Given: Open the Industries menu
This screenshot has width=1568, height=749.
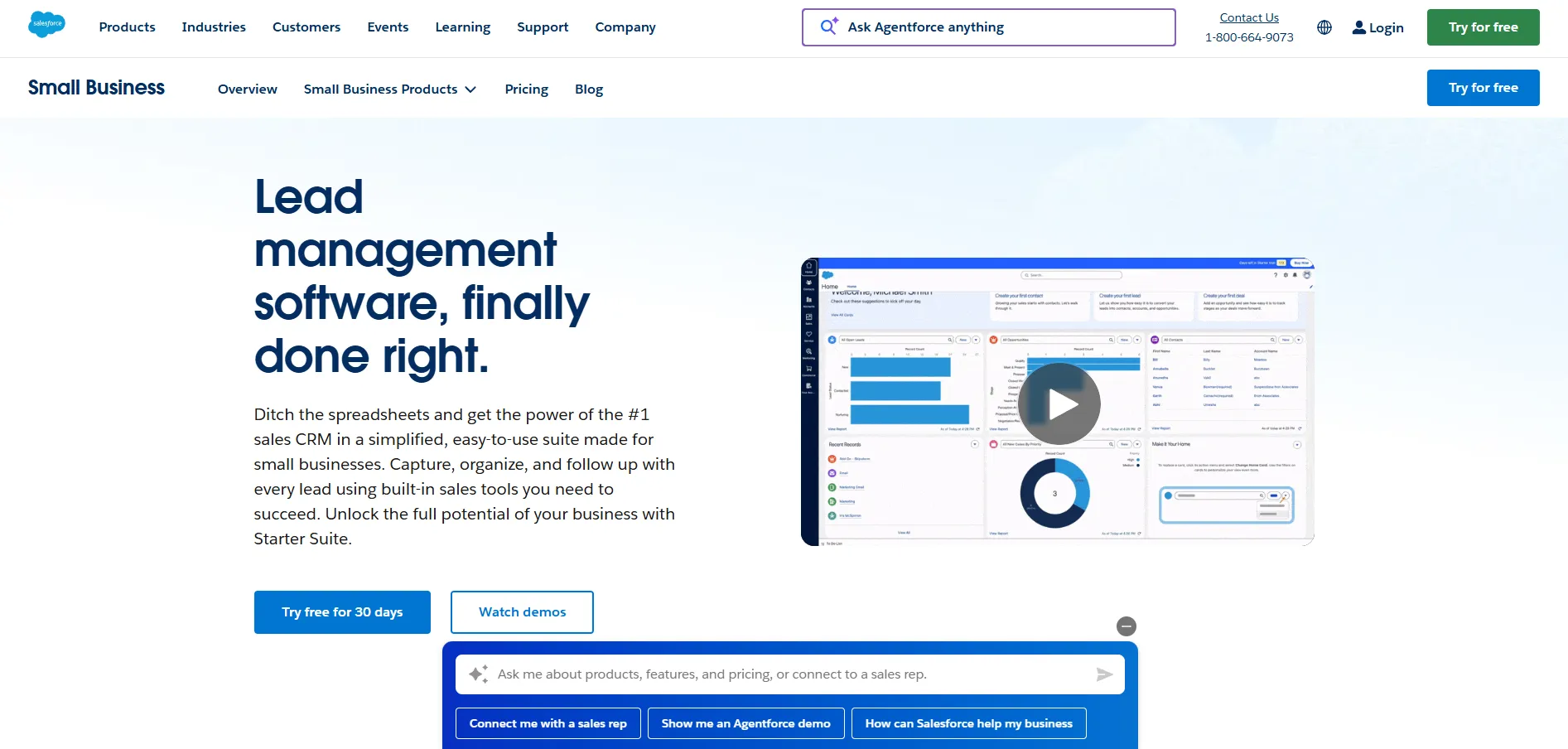Looking at the screenshot, I should pos(214,27).
